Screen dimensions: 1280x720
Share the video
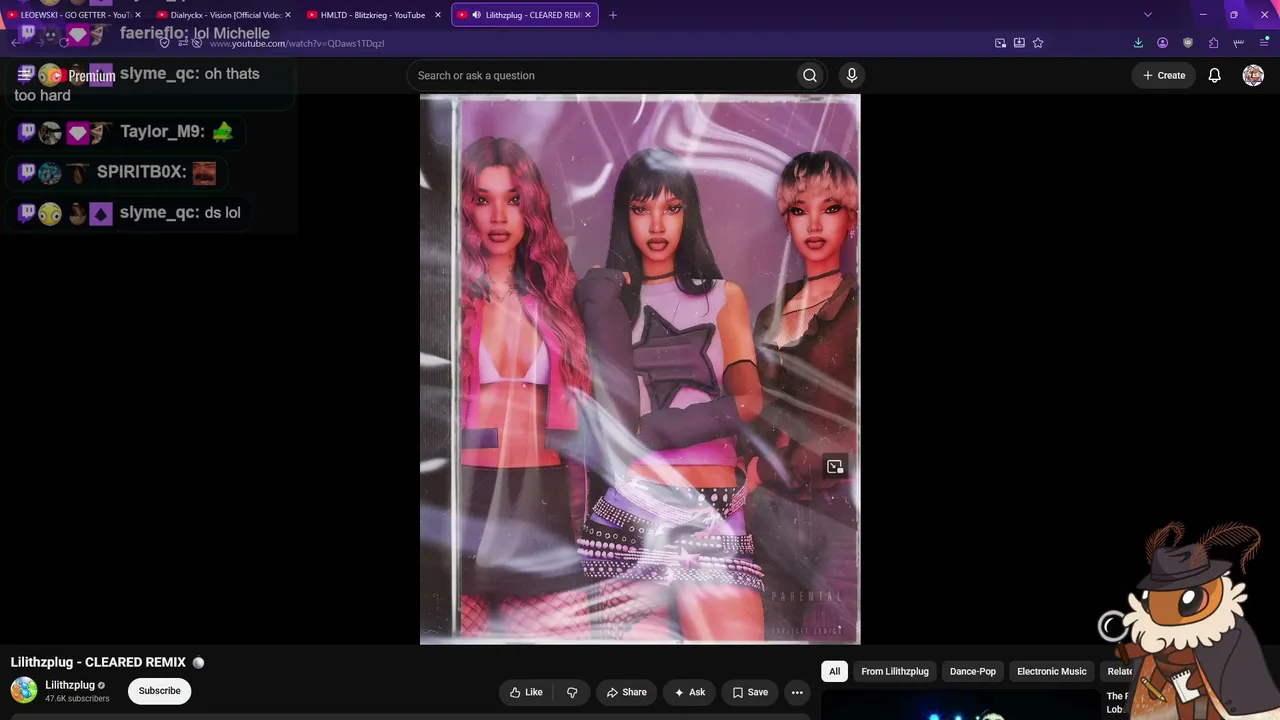[627, 692]
